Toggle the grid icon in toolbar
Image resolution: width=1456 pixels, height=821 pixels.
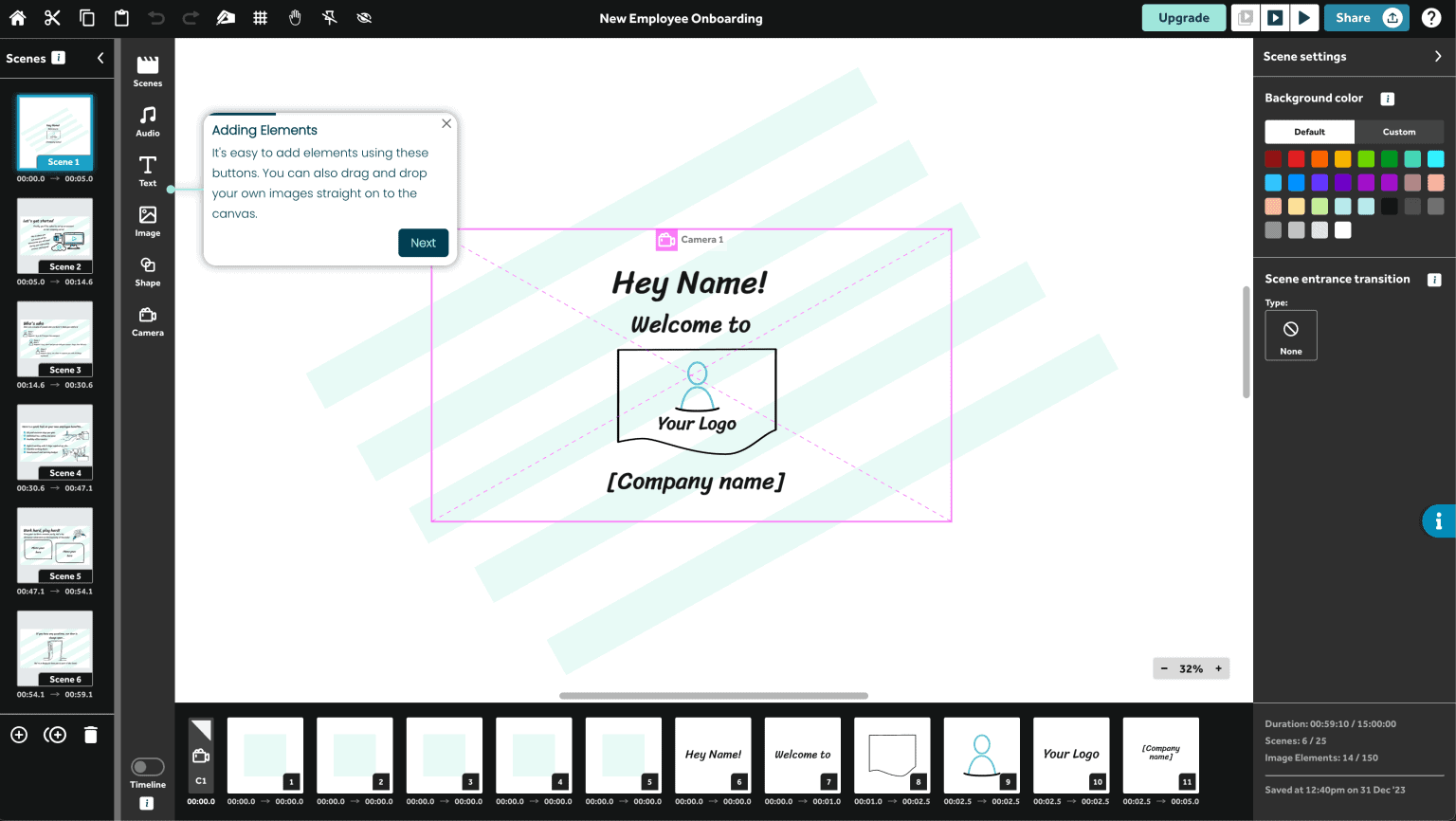click(x=260, y=18)
